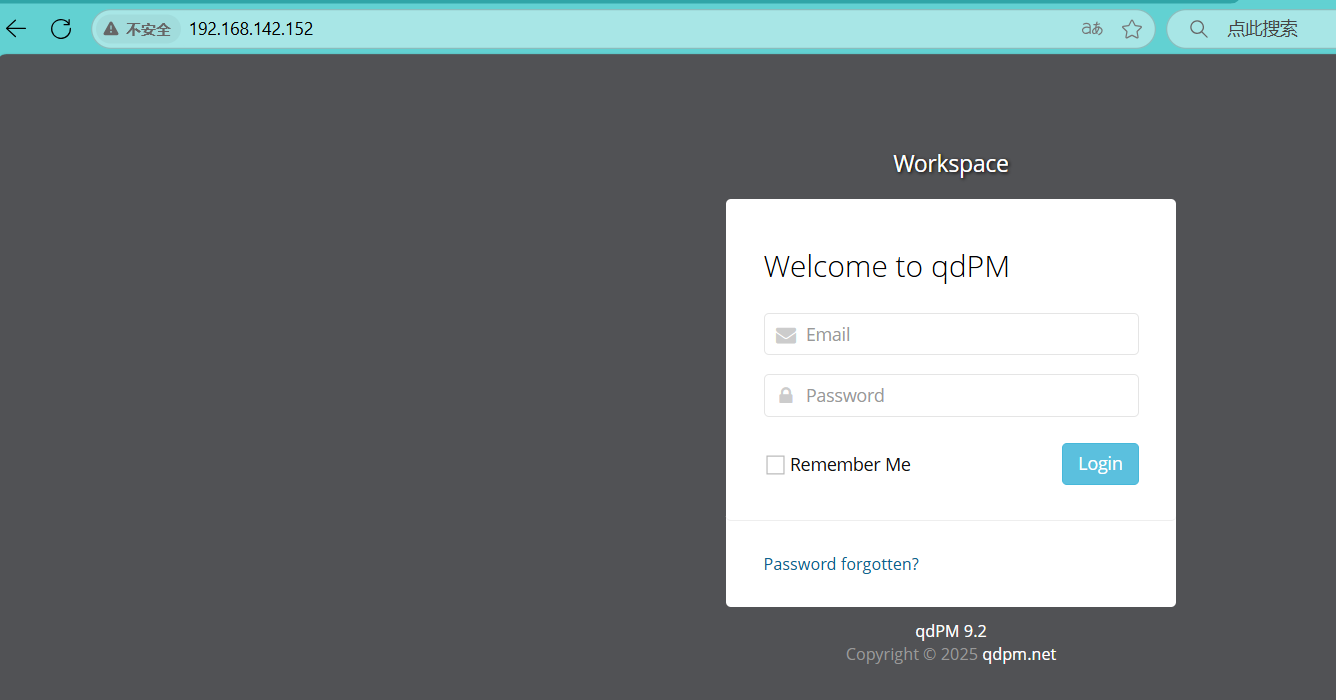Submit with the Login button
The image size is (1336, 700).
pos(1100,464)
